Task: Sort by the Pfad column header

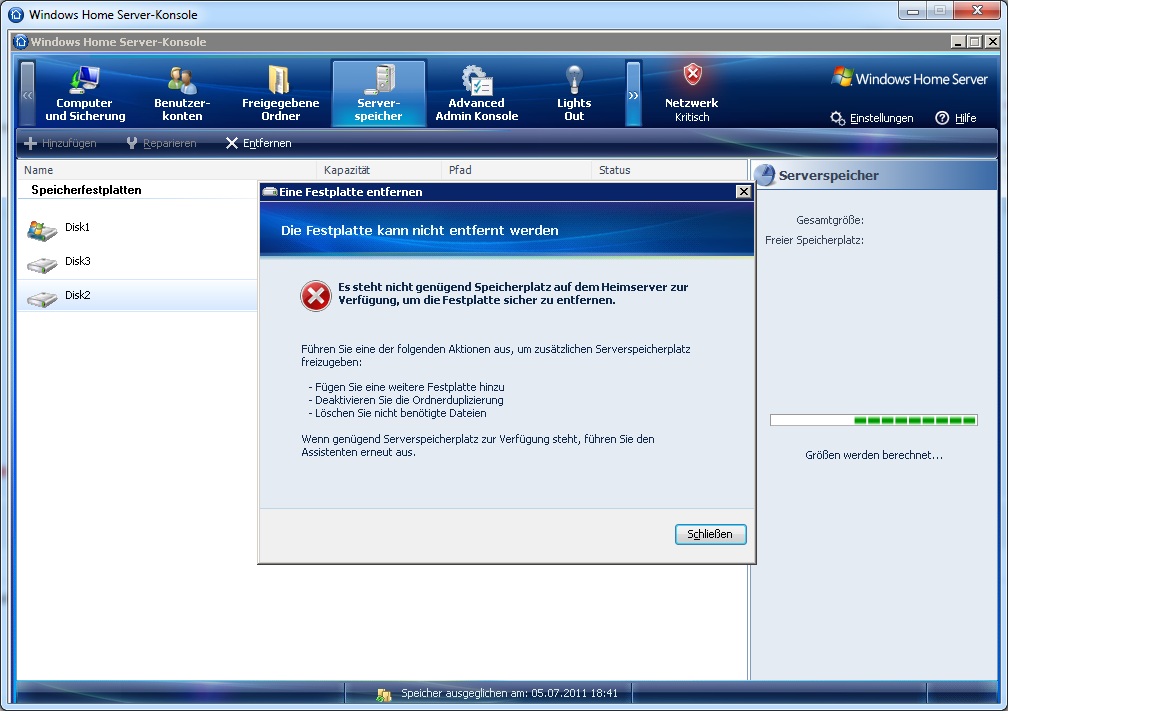Action: 516,170
